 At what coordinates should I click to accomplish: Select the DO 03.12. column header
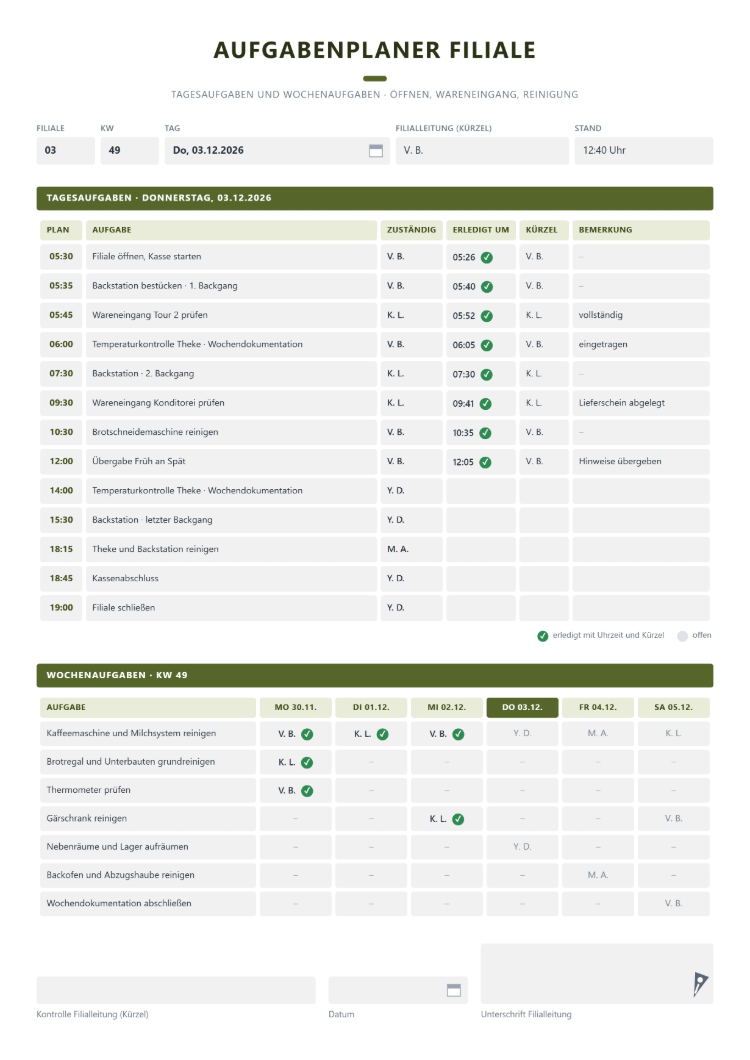tap(522, 707)
